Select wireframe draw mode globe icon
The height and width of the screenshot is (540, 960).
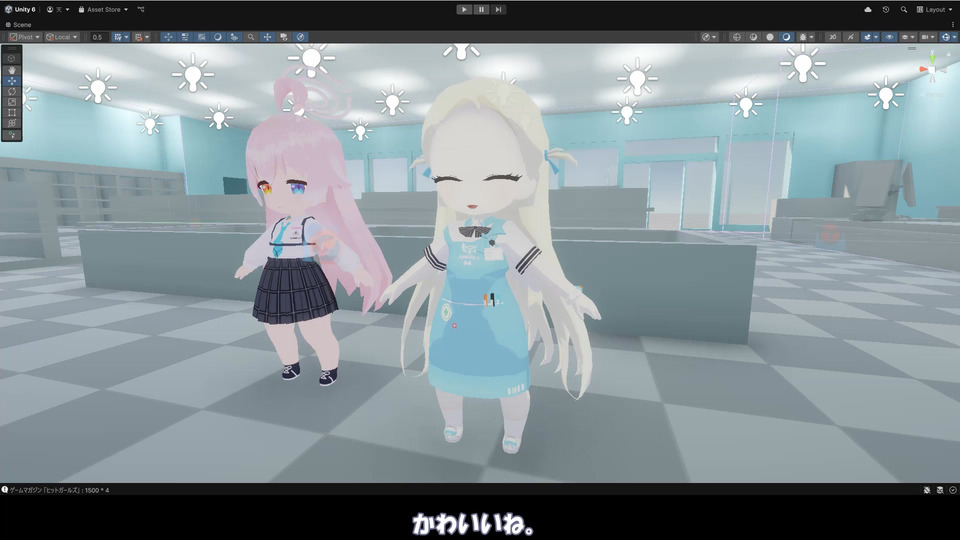click(737, 37)
